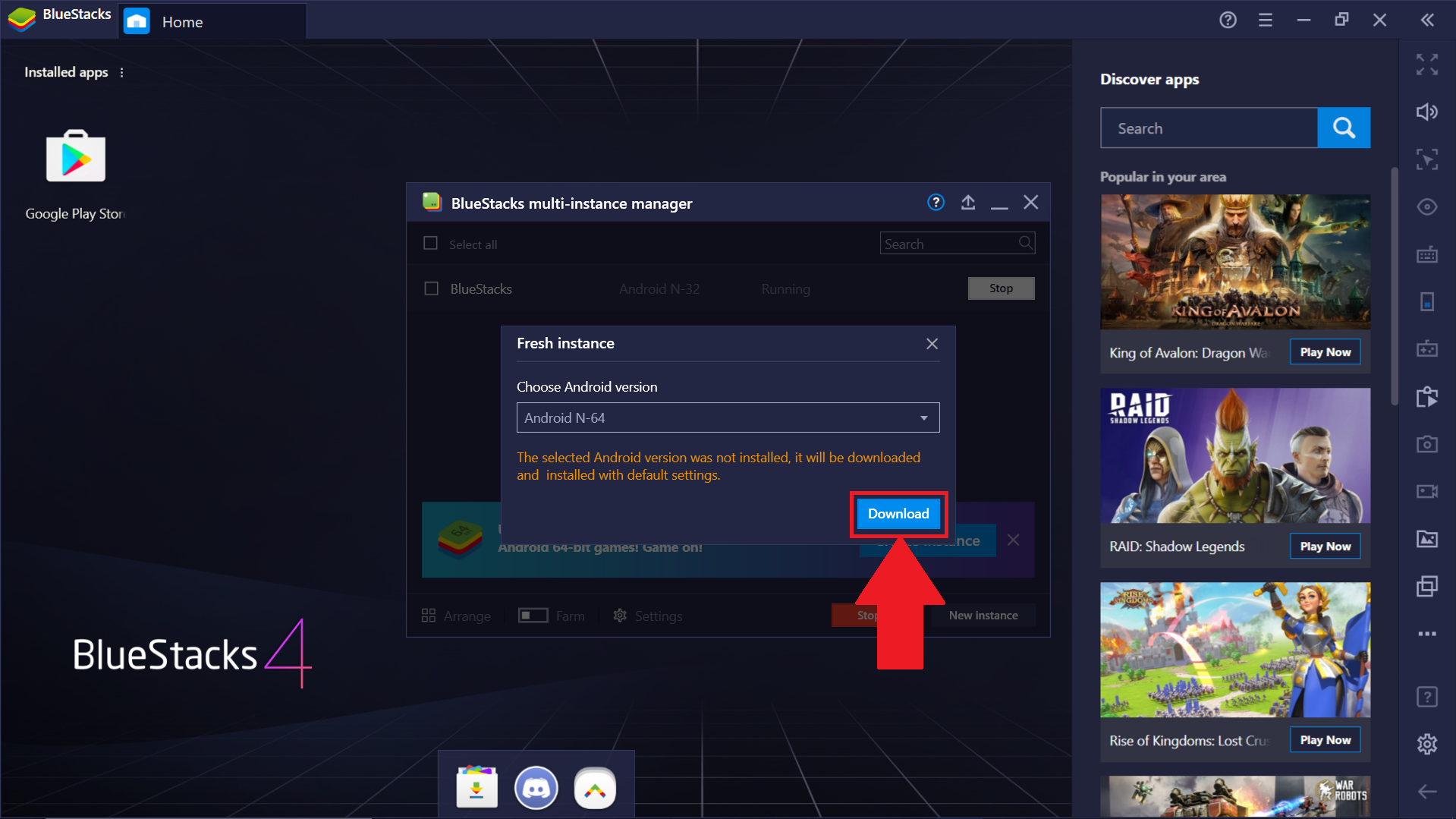Play Now for King of Avalon
The image size is (1456, 819).
1325,352
